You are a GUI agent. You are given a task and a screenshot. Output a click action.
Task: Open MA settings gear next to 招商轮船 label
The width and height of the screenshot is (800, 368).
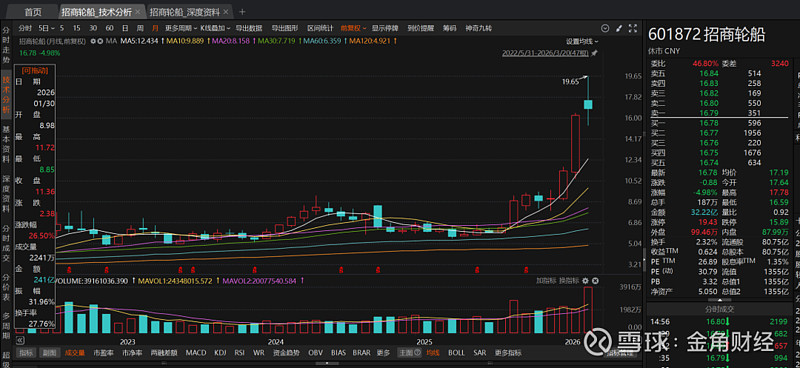click(x=93, y=41)
